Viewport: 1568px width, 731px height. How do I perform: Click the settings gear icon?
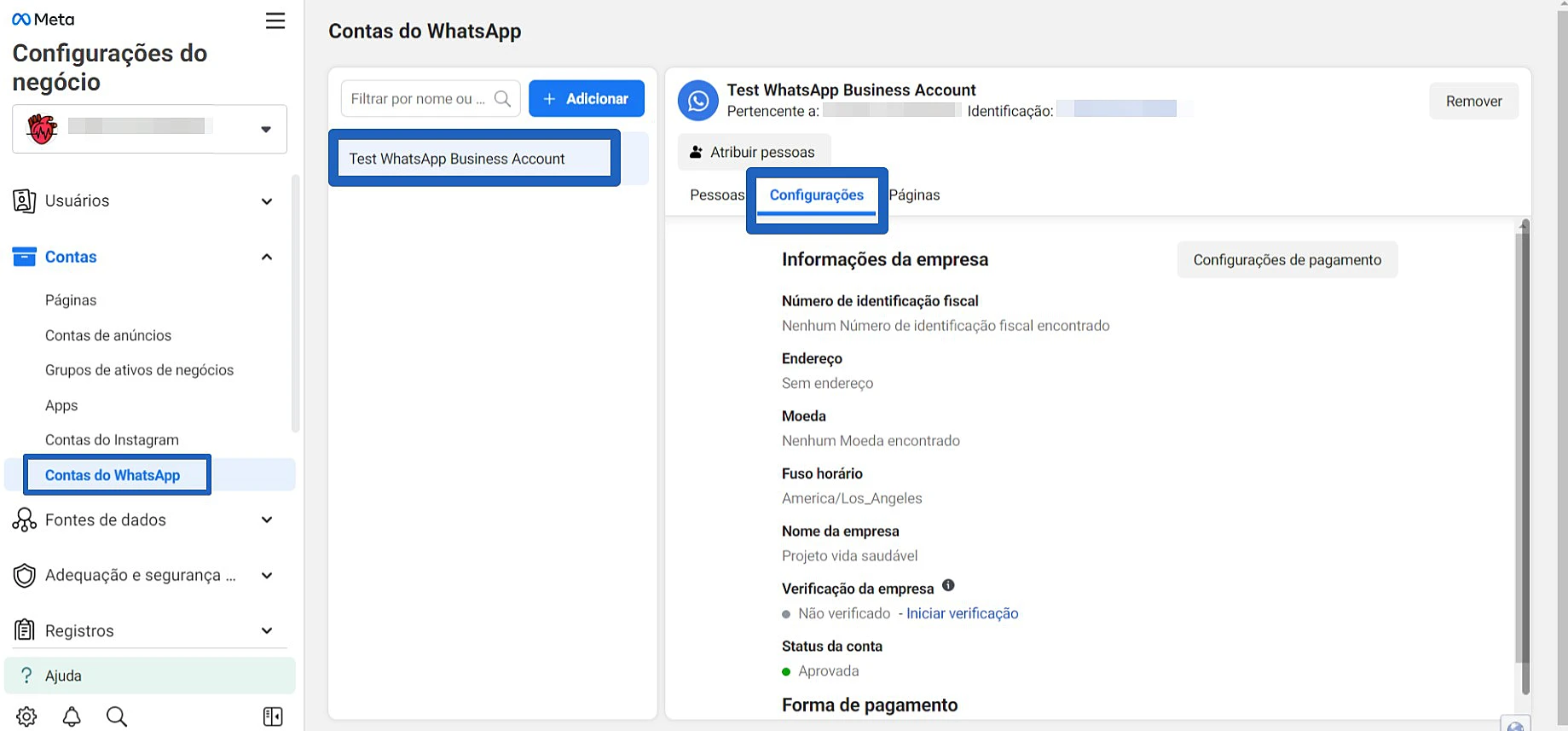tap(26, 716)
